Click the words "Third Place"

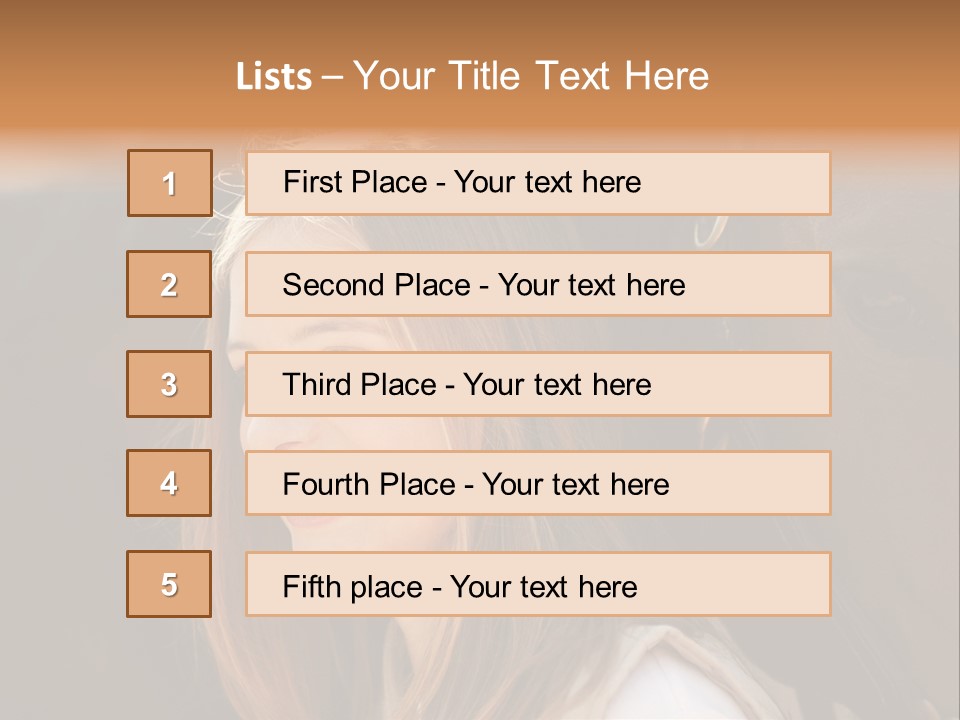[x=360, y=385]
